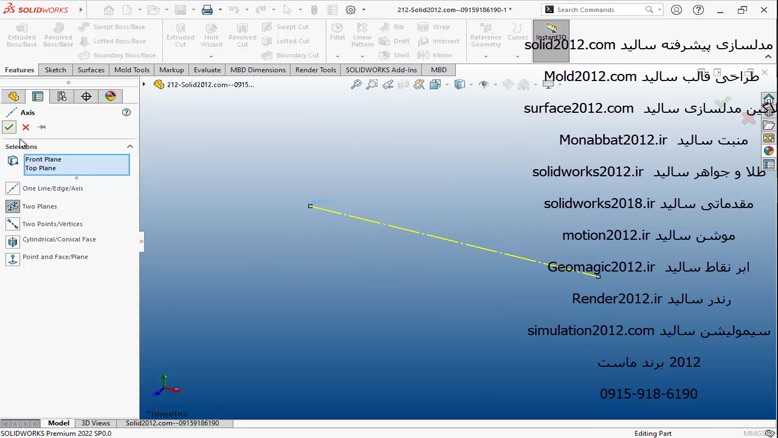Select the Revolved Cut tool
The width and height of the screenshot is (778, 438).
pos(242,35)
